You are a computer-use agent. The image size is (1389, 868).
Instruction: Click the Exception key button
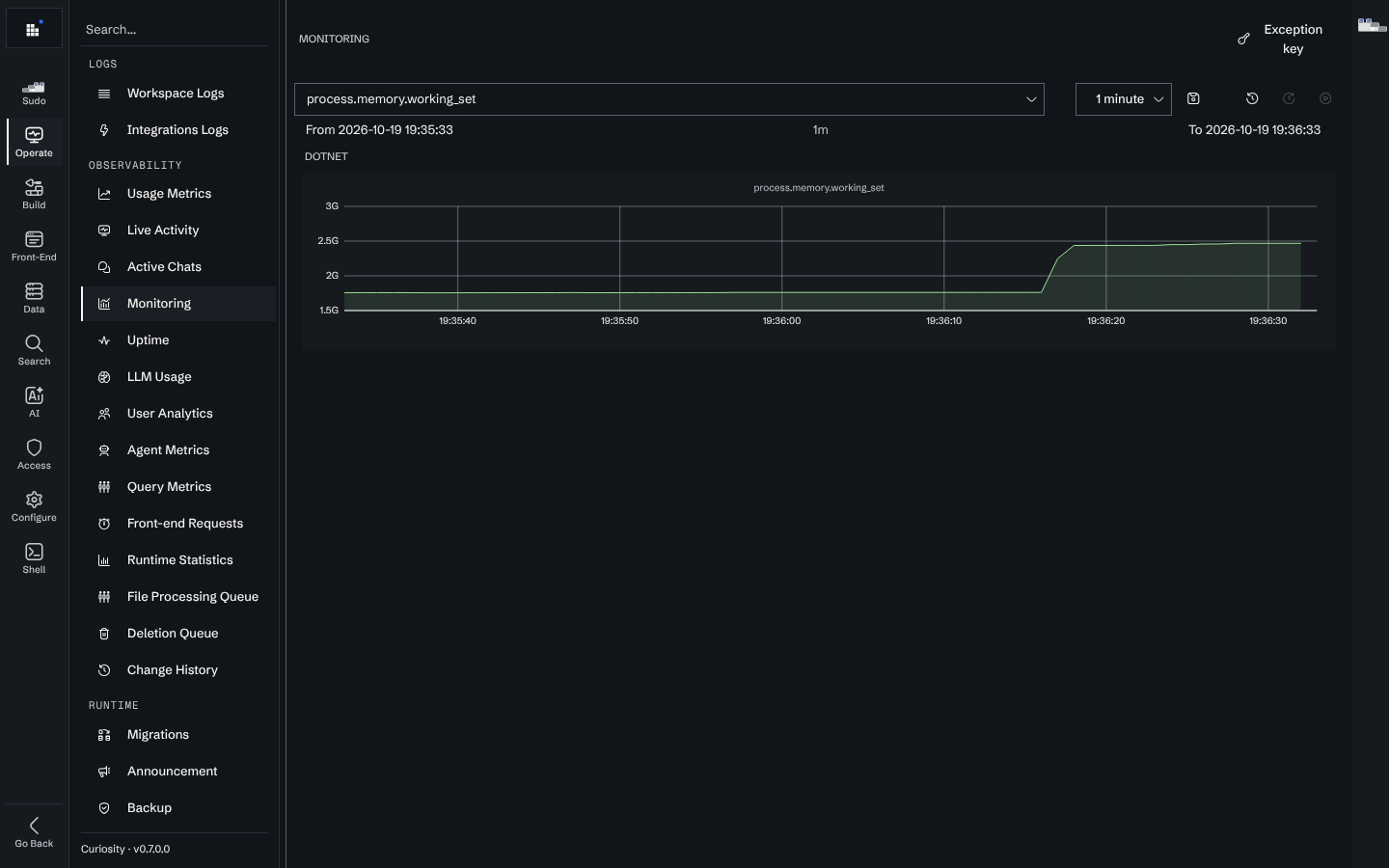coord(1281,40)
